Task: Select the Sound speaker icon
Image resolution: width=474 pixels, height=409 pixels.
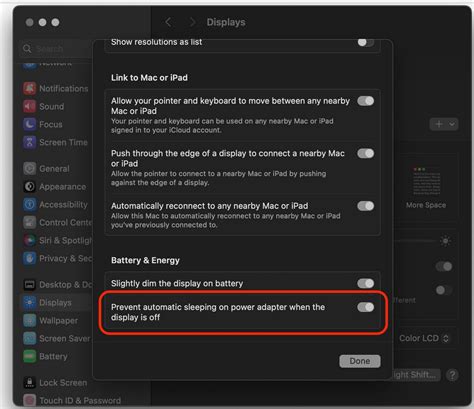Action: pyautogui.click(x=29, y=106)
